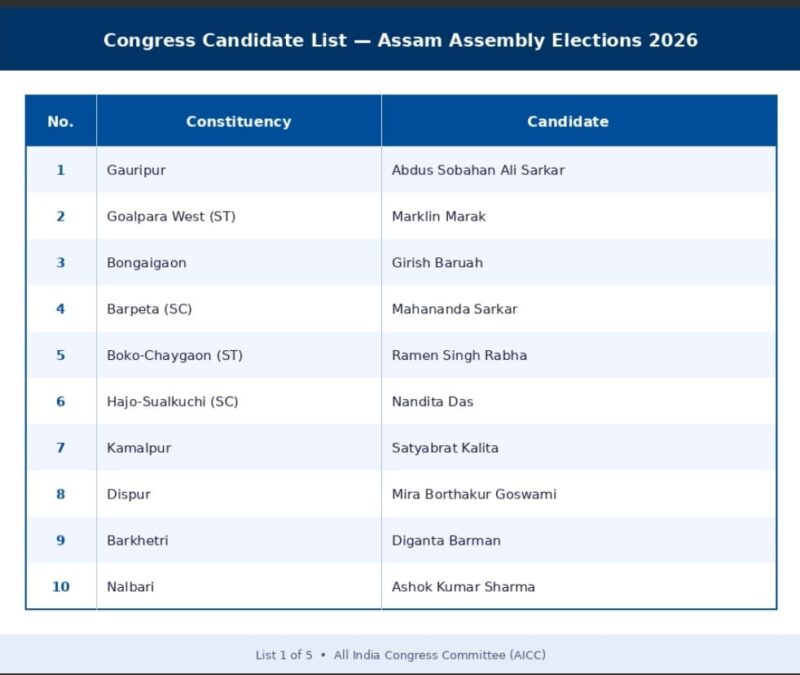The width and height of the screenshot is (800, 675).
Task: Click the "No." column header
Action: 60,122
